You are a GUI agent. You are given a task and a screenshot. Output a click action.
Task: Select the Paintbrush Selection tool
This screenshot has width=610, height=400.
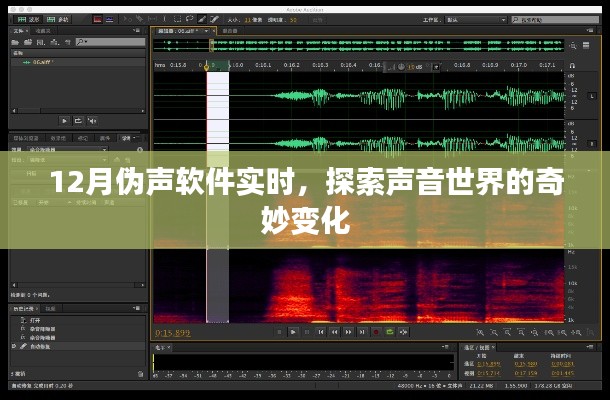coord(202,19)
